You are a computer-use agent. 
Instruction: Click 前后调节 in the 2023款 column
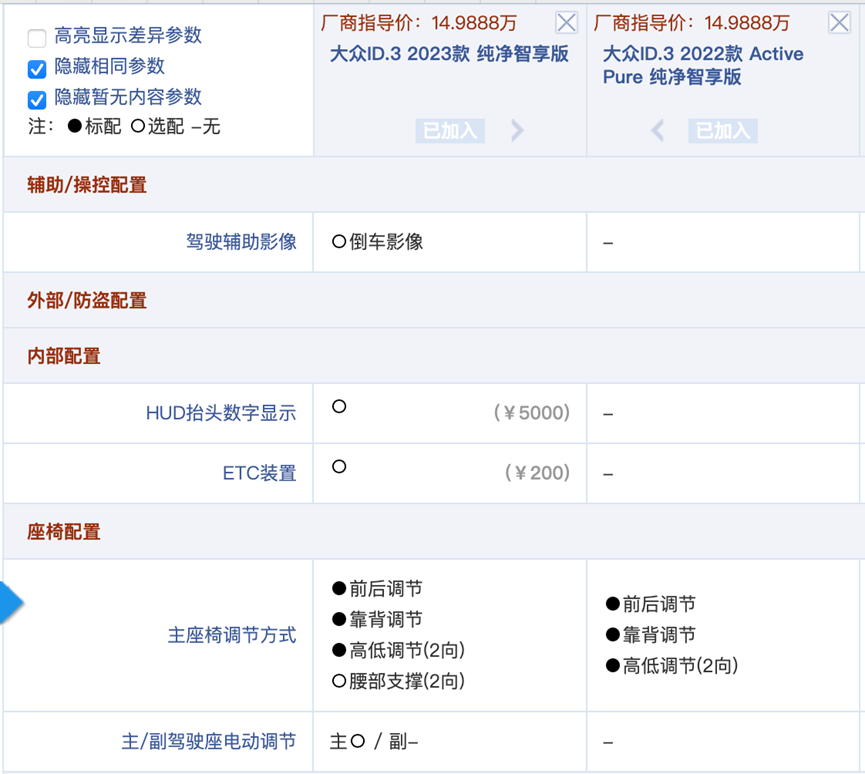pyautogui.click(x=377, y=589)
